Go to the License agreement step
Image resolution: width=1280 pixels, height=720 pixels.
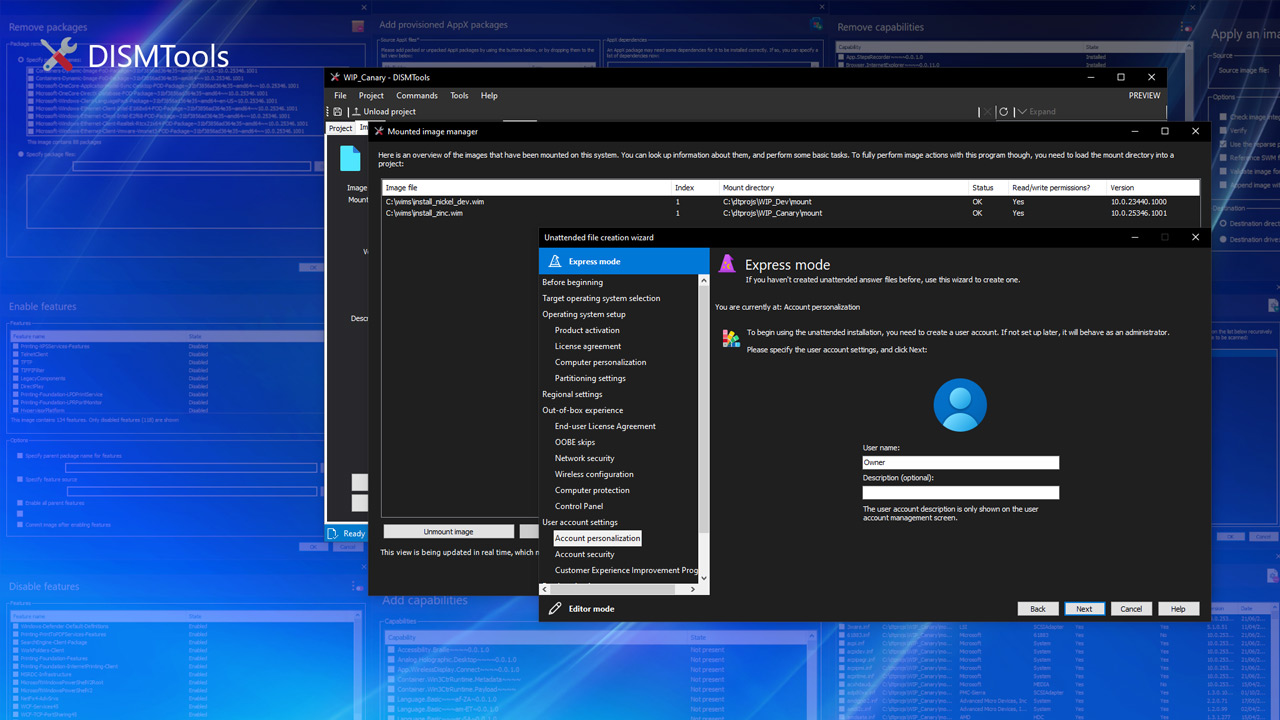click(588, 346)
